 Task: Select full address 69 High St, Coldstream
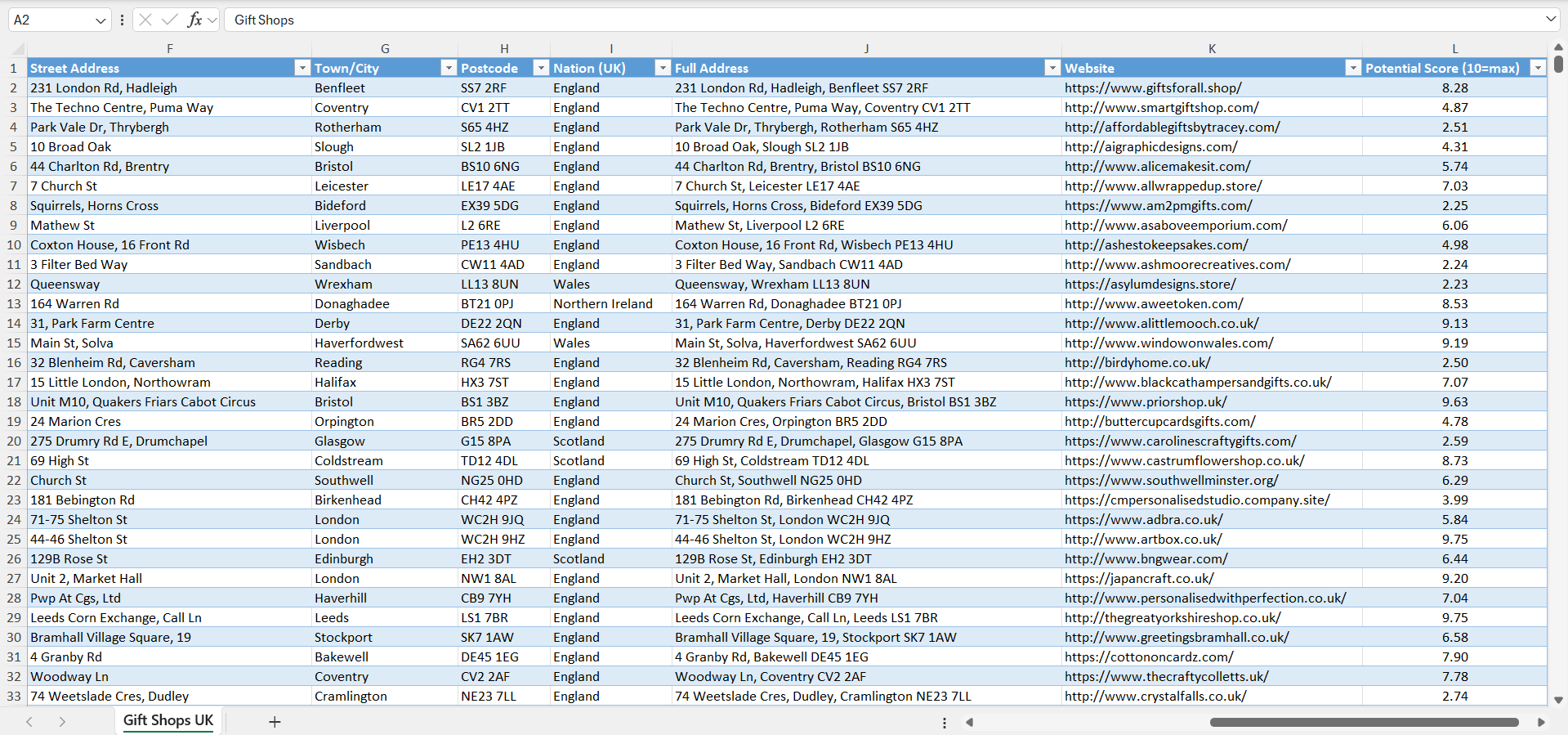(866, 460)
